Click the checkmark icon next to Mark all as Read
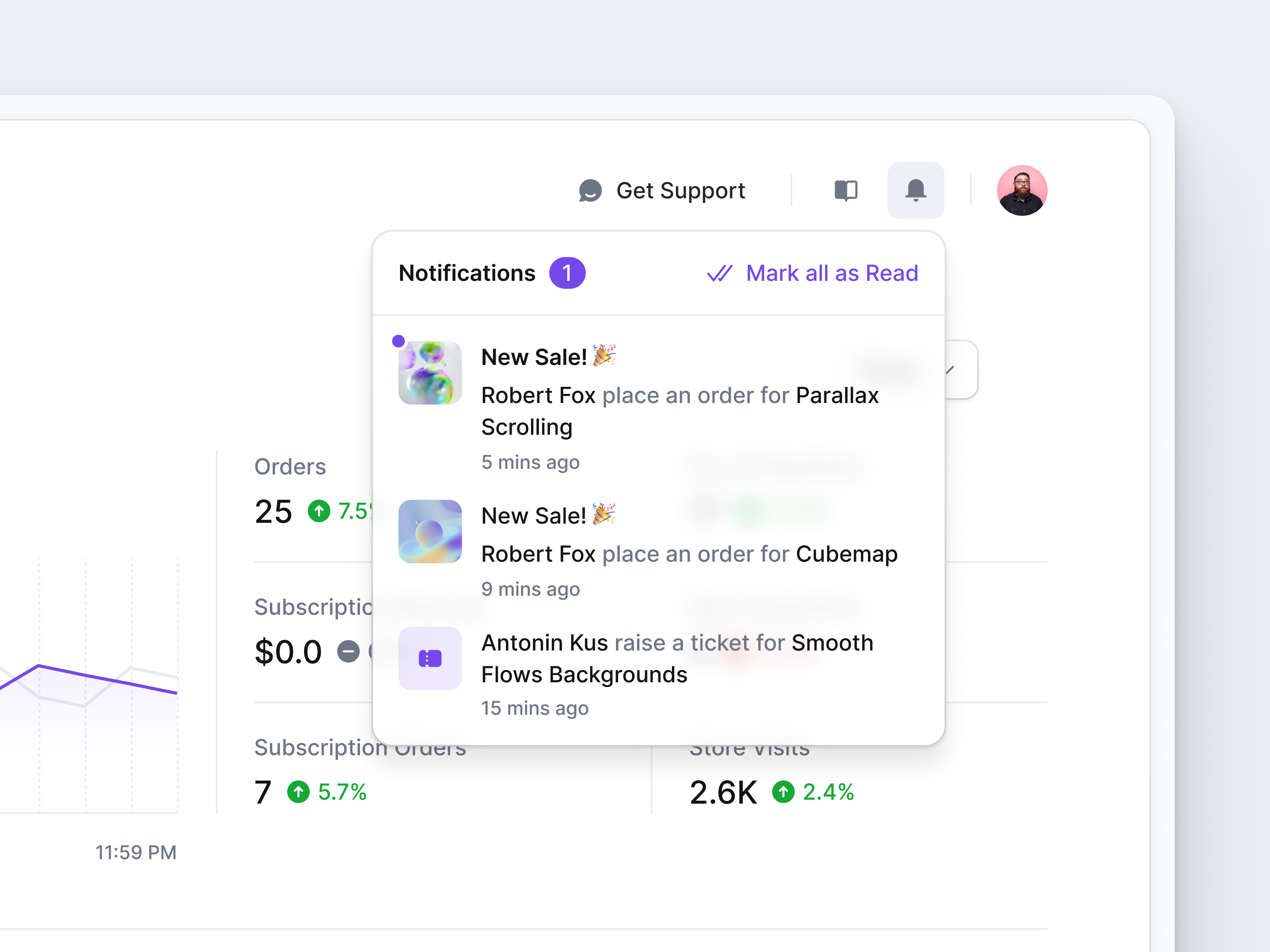This screenshot has width=1270, height=952. click(x=720, y=273)
